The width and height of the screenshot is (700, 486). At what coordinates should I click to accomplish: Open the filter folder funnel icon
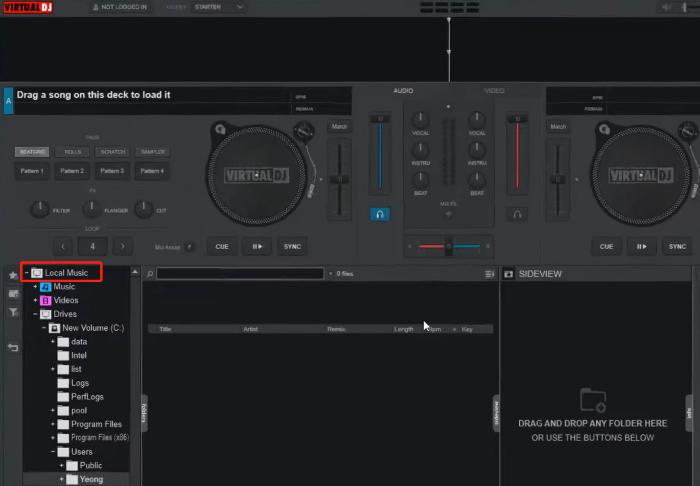coord(13,312)
